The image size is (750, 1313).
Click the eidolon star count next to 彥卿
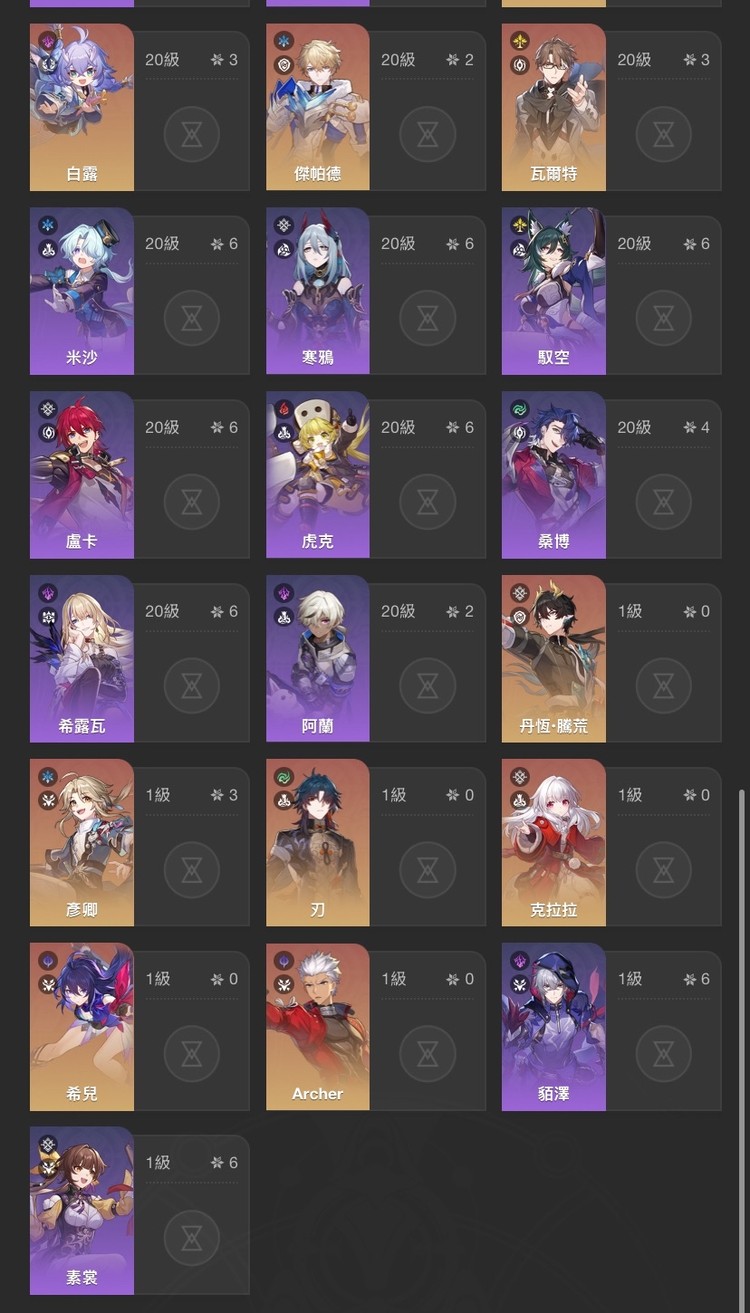224,795
